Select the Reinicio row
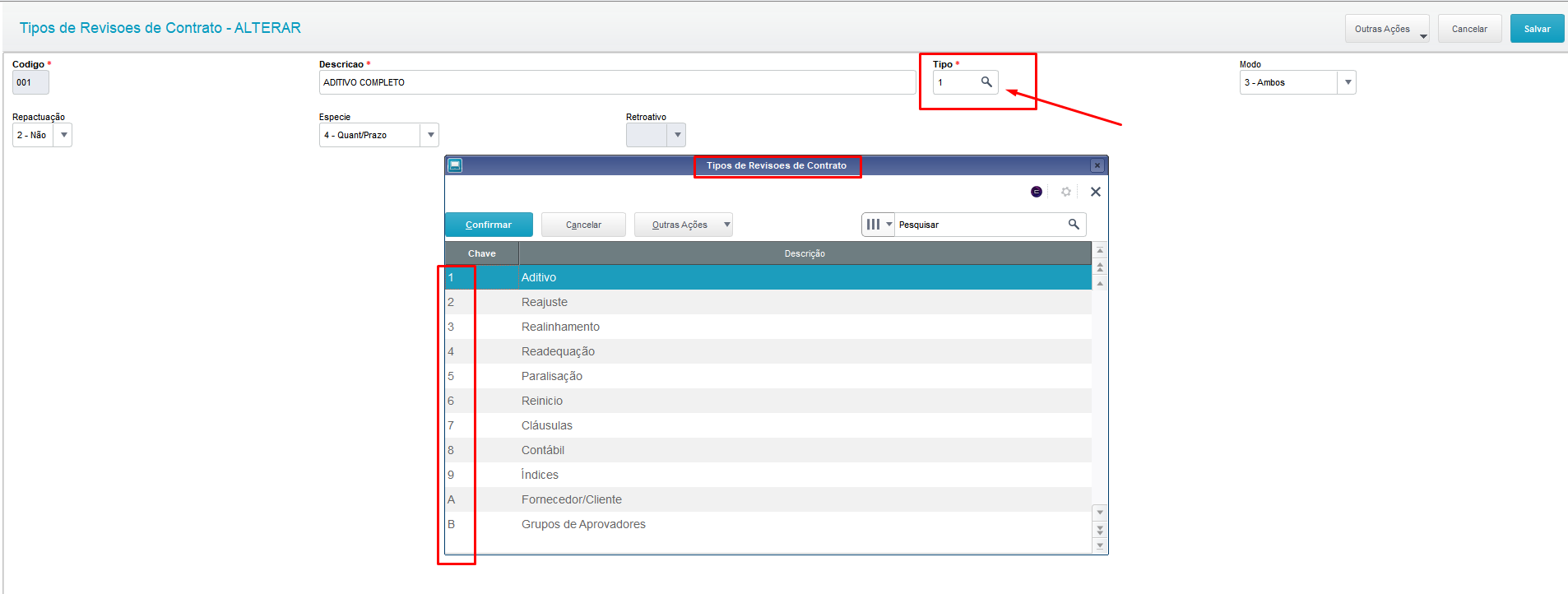1568x594 pixels. 768,401
